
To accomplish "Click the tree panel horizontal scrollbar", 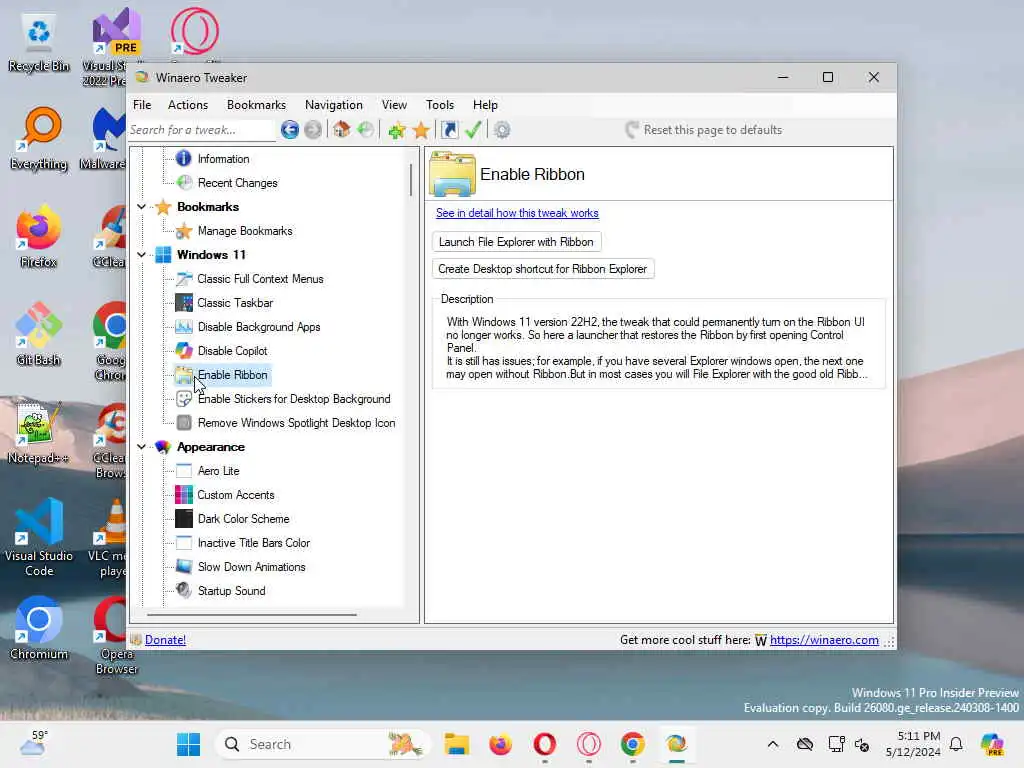I will point(252,615).
